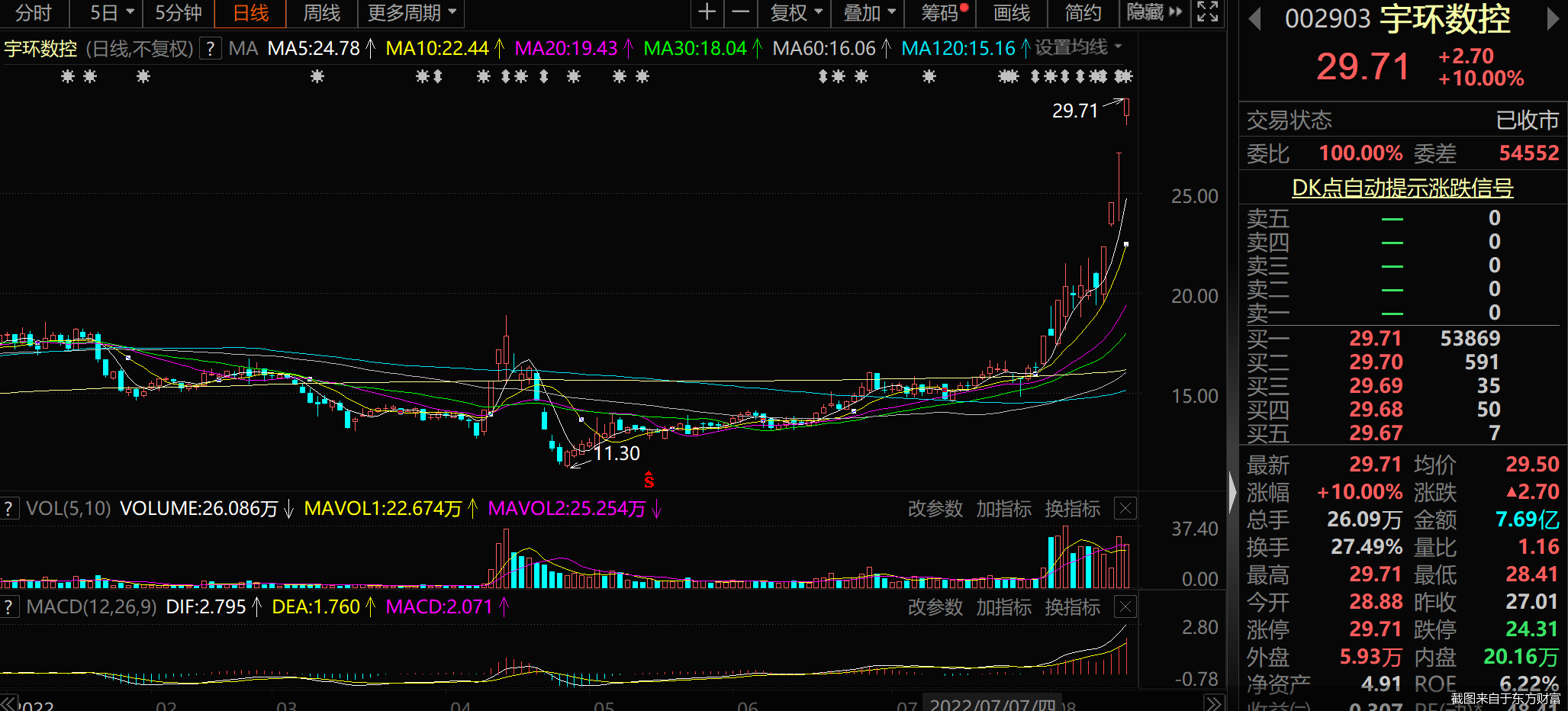Click date label 2022/07/07/四 on axis

point(991,704)
